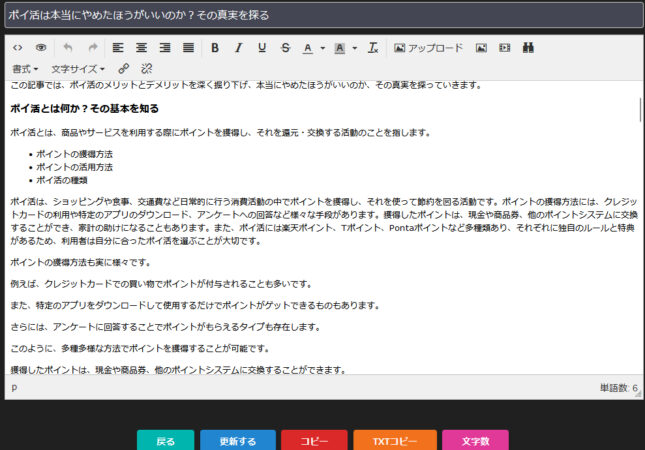The width and height of the screenshot is (645, 450).
Task: Toggle italic formatting
Action: [x=238, y=48]
